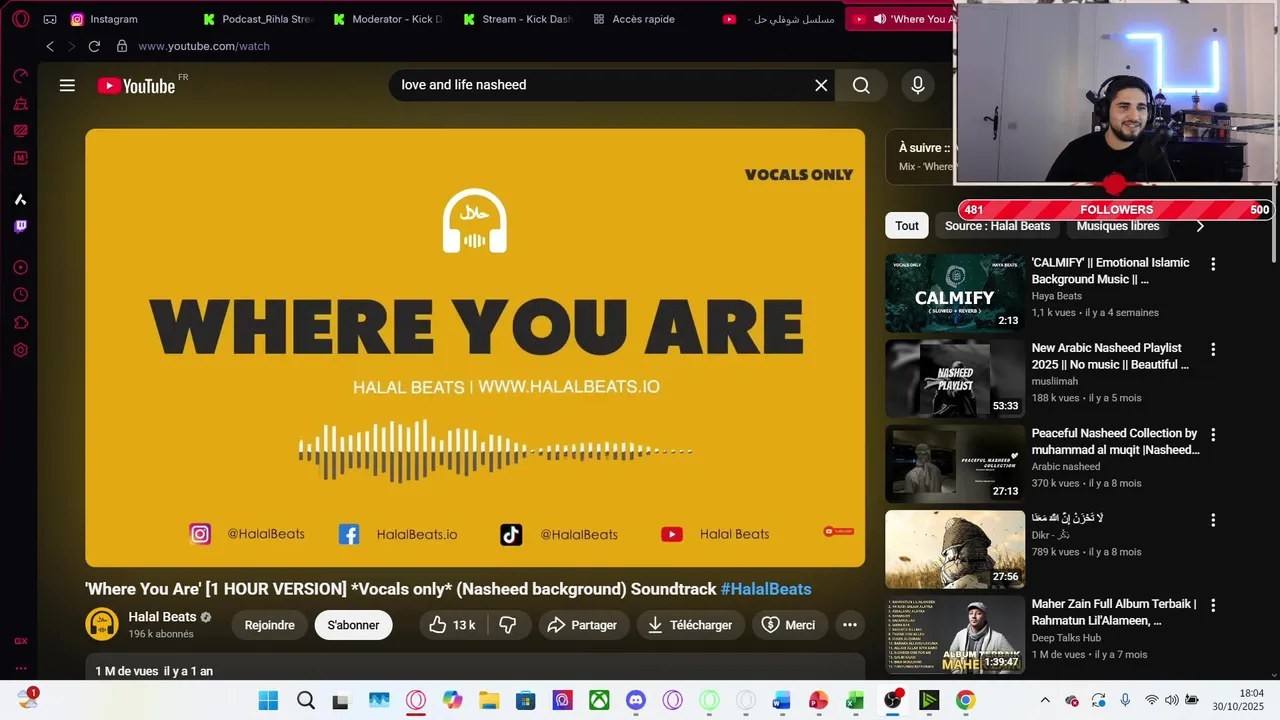Open the Opera menu logo
Viewport: 1280px width, 720px height.
(20, 19)
